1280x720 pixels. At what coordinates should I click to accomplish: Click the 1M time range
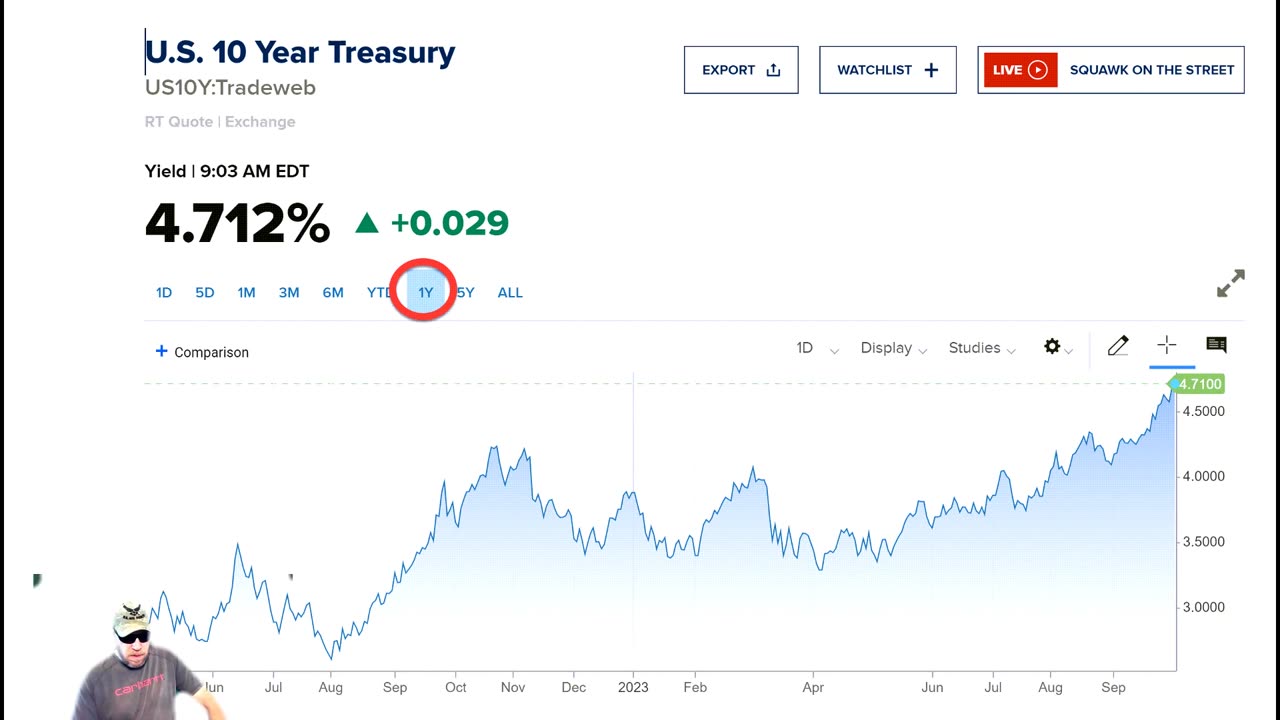(x=246, y=292)
